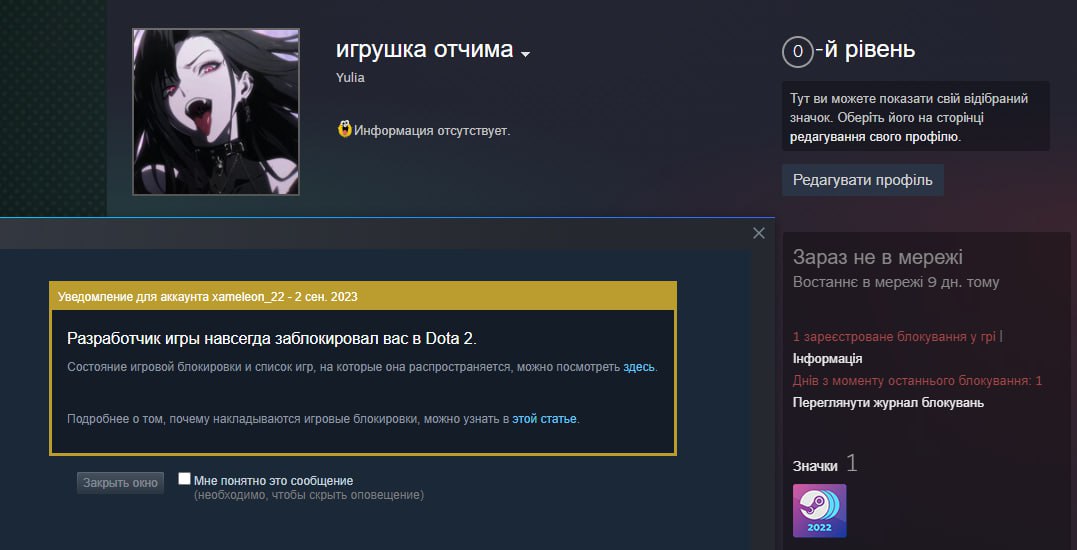
Task: Open the Значки badges section heading
Action: pyautogui.click(x=815, y=466)
